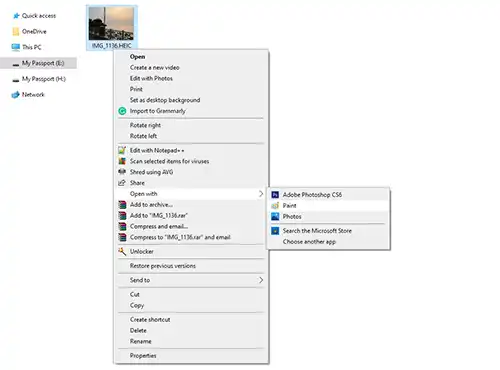Click the My Passport (E:) drive icon
500x370 pixels.
pyautogui.click(x=16, y=64)
